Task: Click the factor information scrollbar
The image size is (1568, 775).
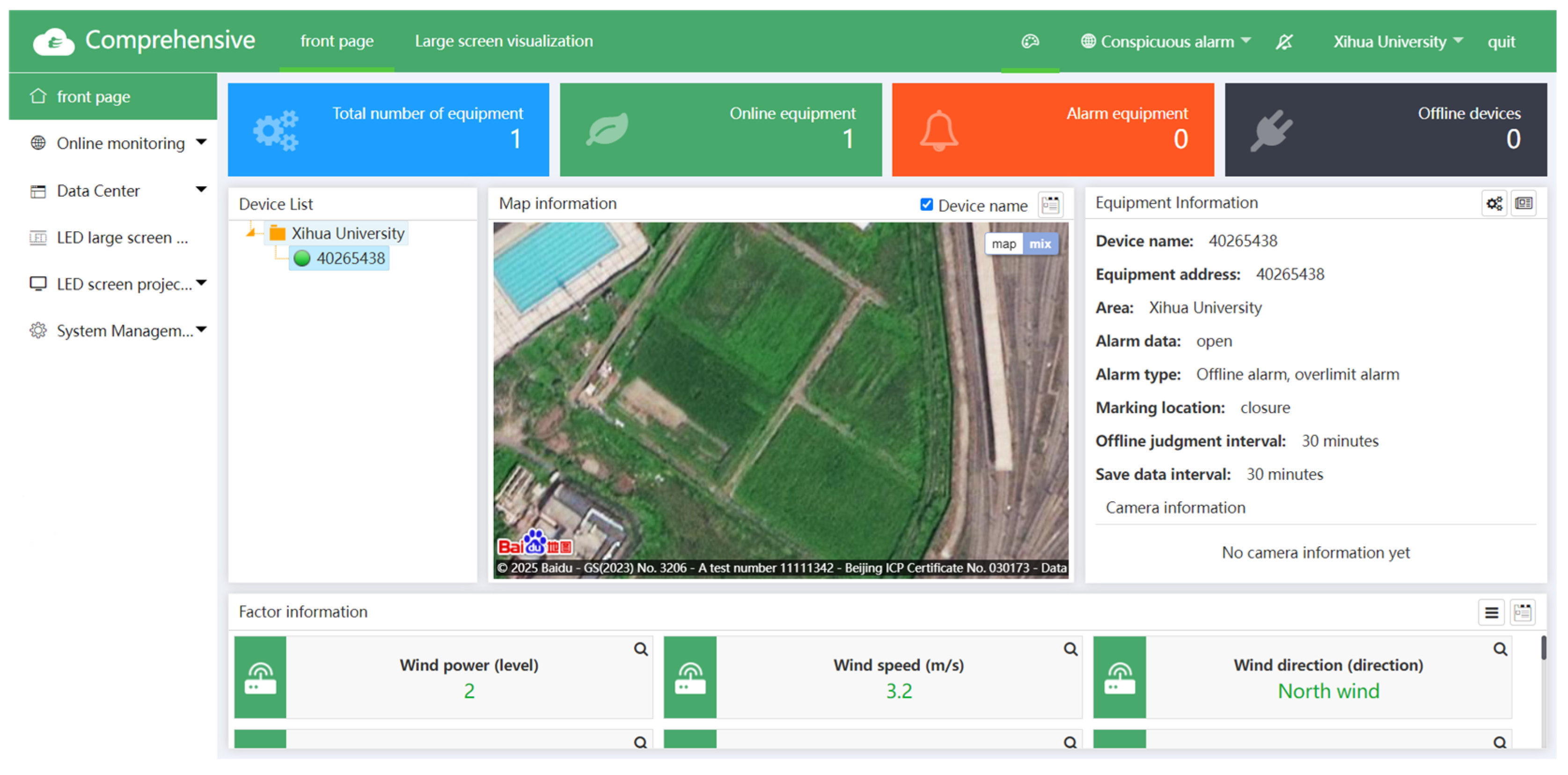Action: 1543,648
